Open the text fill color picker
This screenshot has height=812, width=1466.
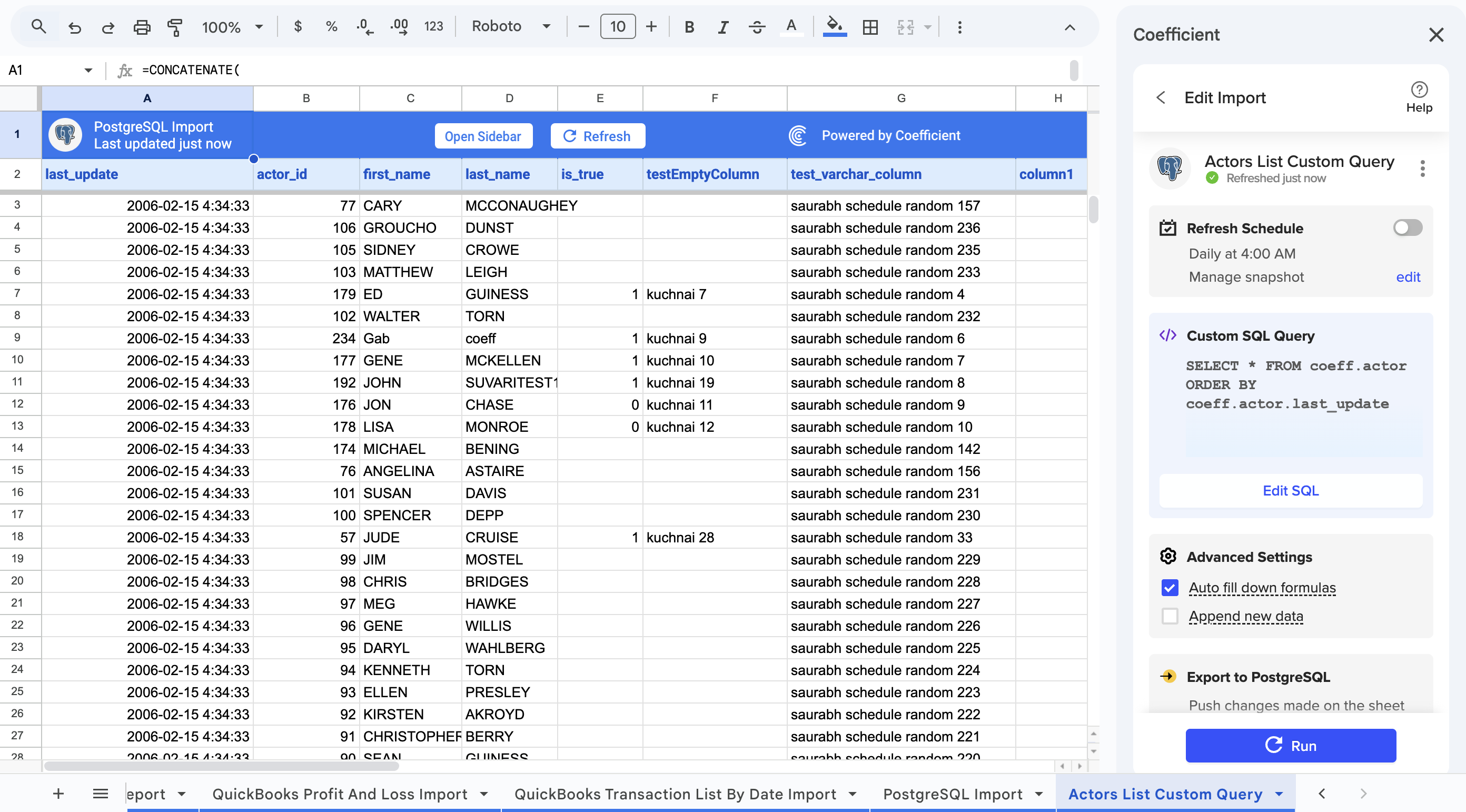click(791, 26)
